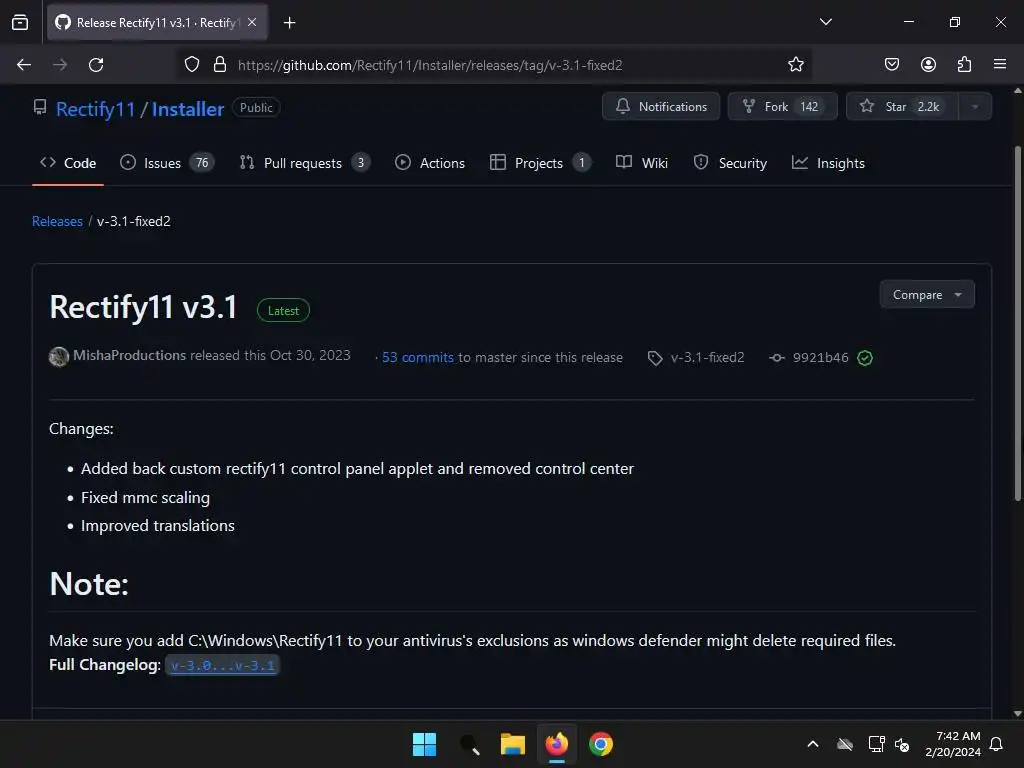Open the Issues tab
This screenshot has height=768, width=1024.
pos(167,163)
